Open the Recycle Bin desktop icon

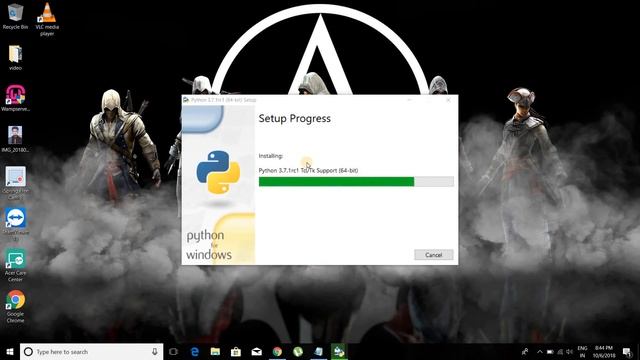[15, 17]
